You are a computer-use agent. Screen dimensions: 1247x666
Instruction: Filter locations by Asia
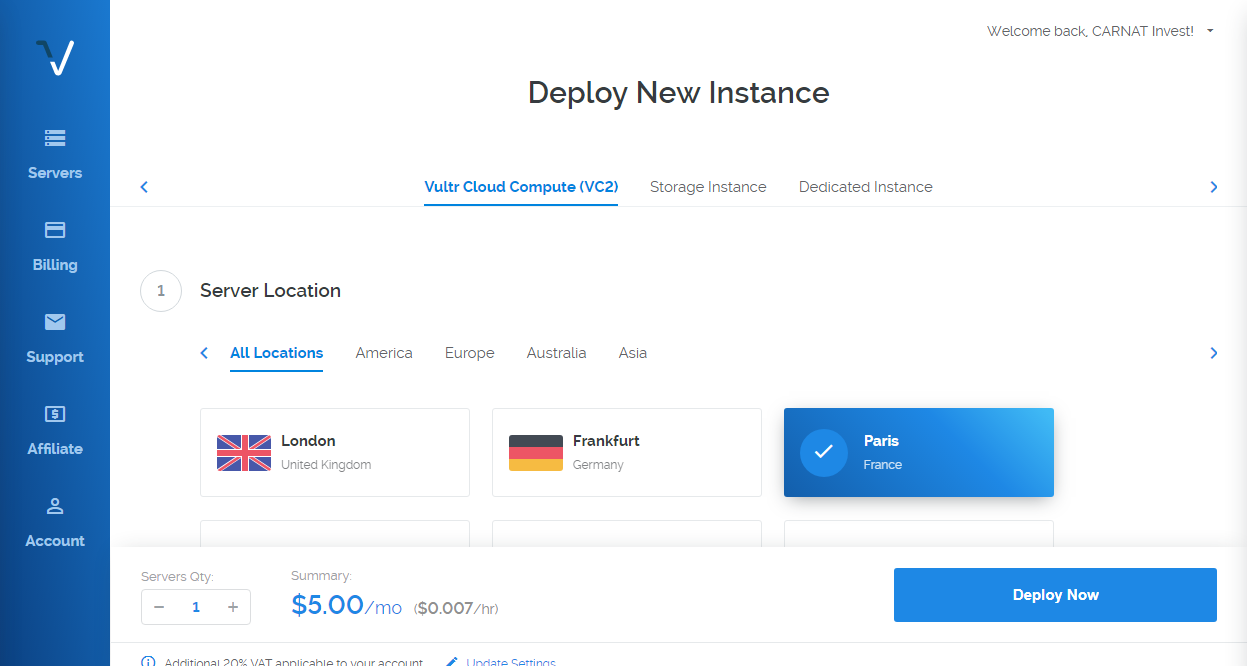point(633,353)
